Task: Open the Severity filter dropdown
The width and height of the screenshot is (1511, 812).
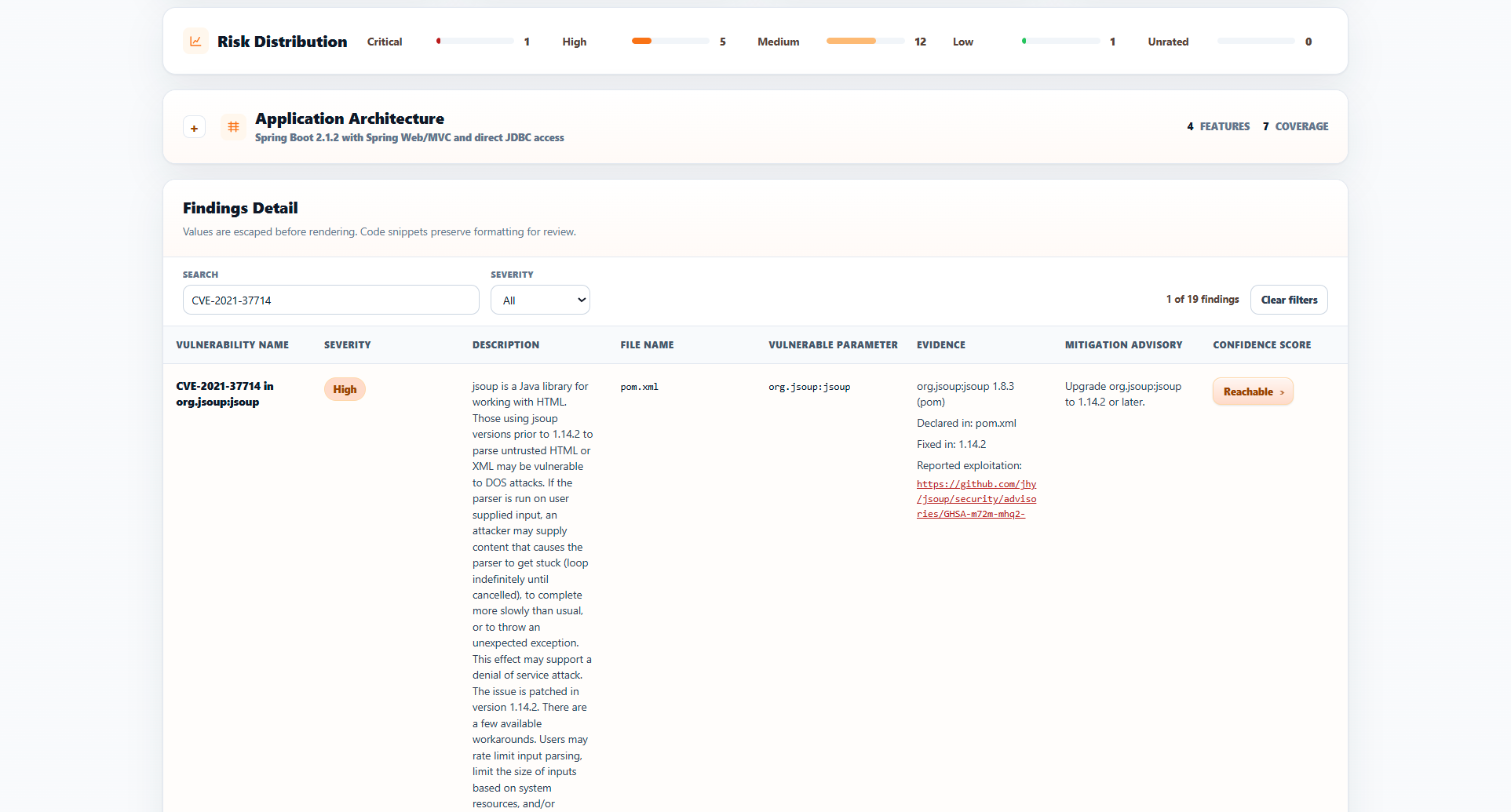Action: point(540,300)
